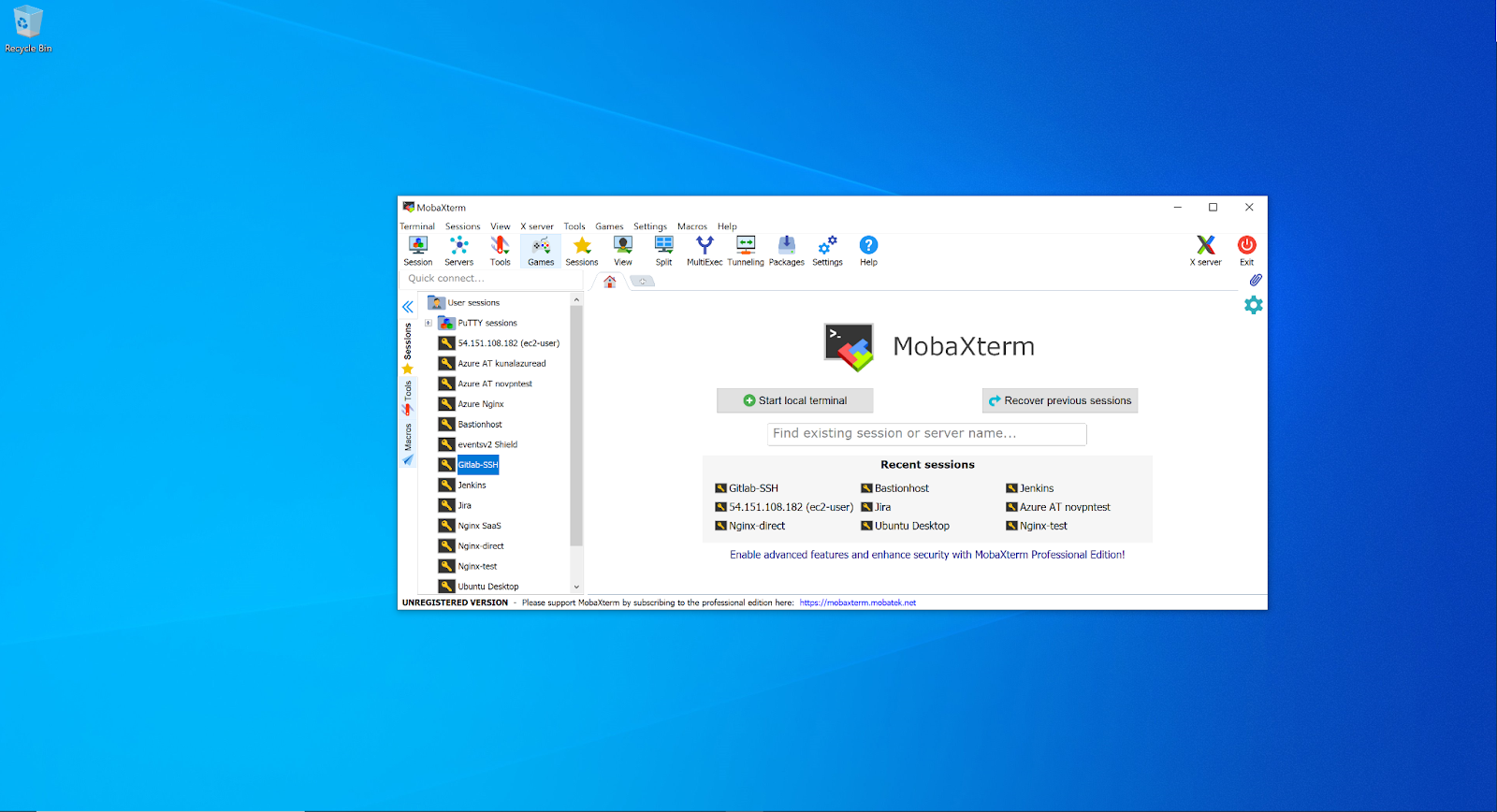This screenshot has height=812, width=1497.
Task: Switch to Tools vertical sidebar tab
Action: point(408,398)
